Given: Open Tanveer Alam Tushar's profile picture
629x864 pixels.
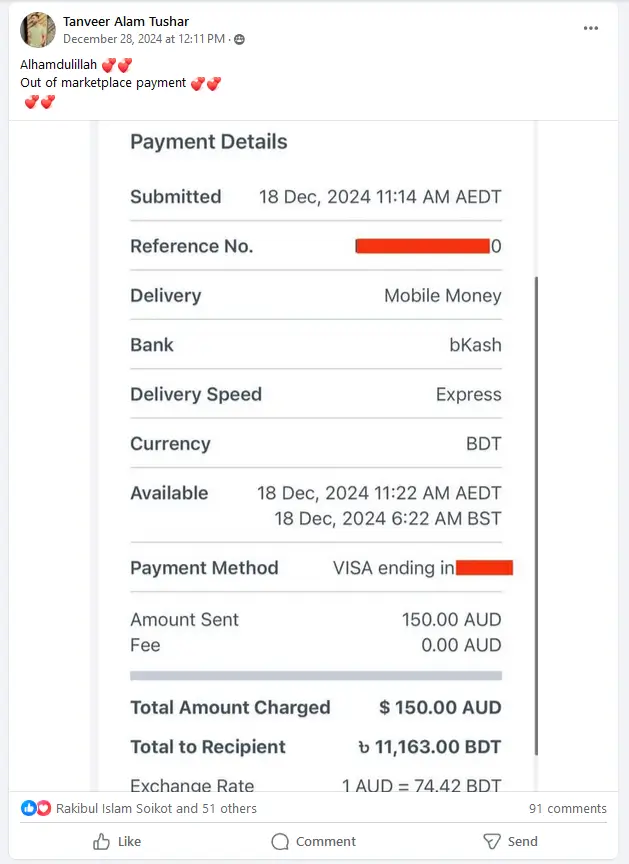Looking at the screenshot, I should coord(38,30).
